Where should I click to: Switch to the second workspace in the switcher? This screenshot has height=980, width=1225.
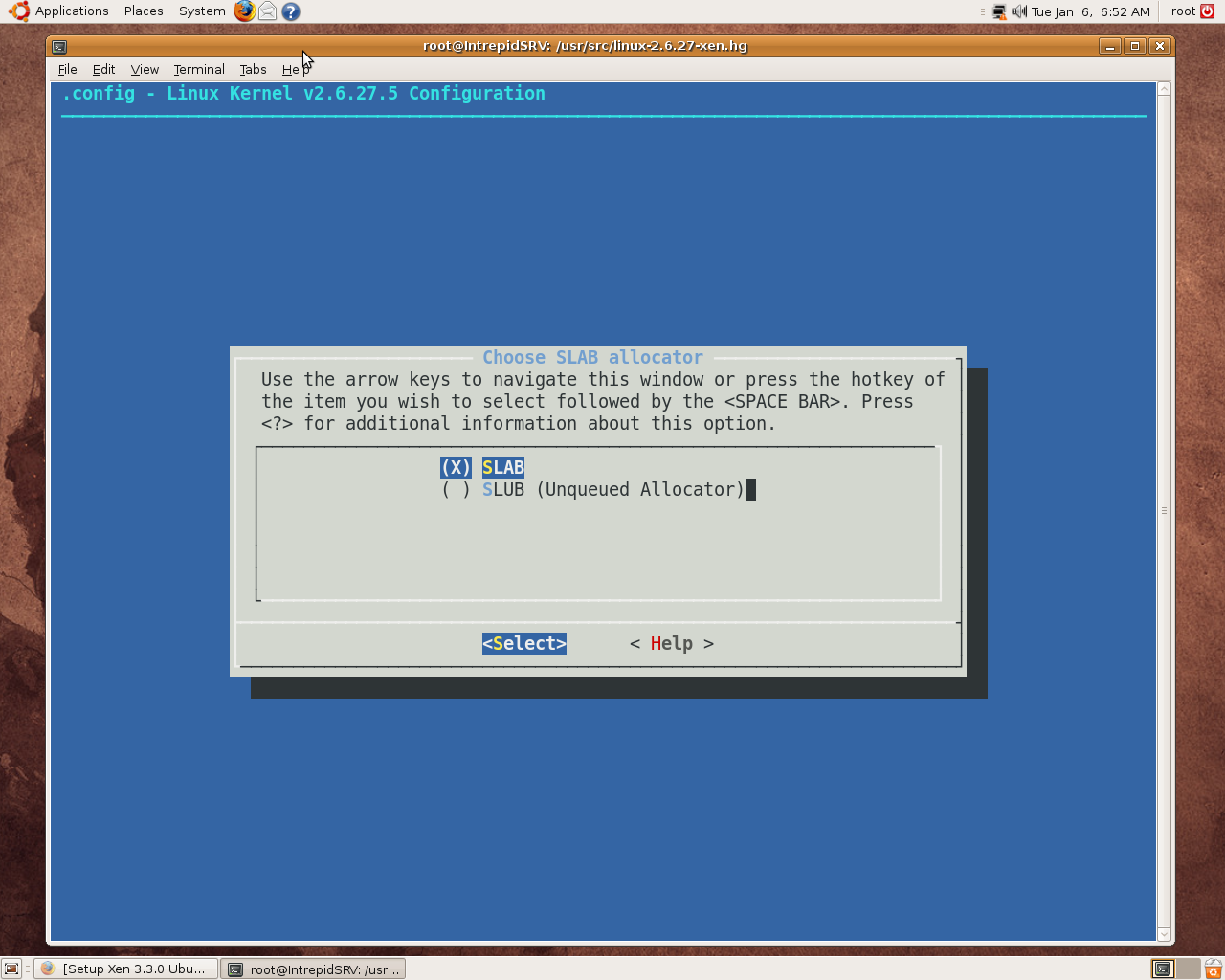click(1188, 969)
